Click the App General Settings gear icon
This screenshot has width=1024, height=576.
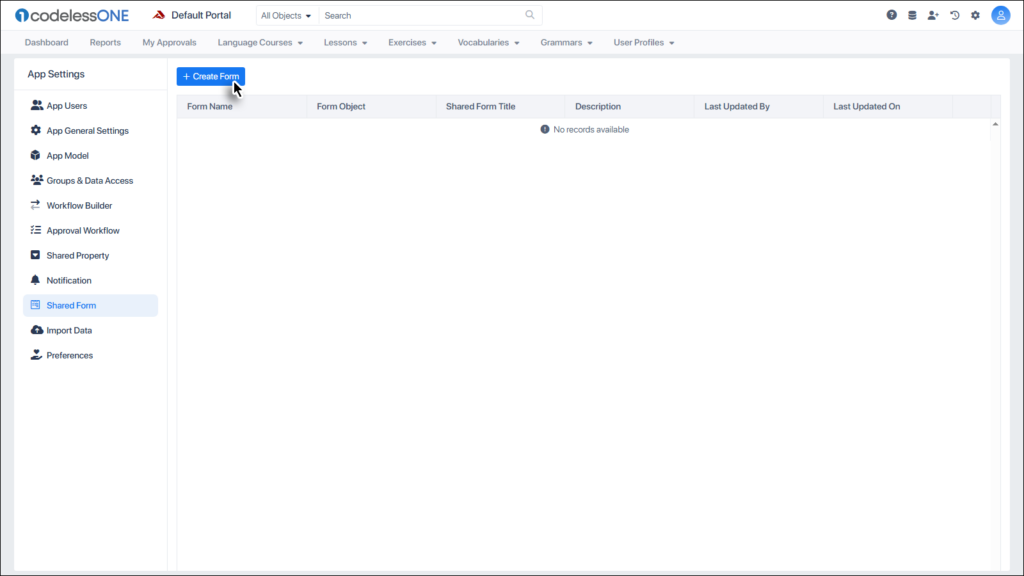point(36,130)
